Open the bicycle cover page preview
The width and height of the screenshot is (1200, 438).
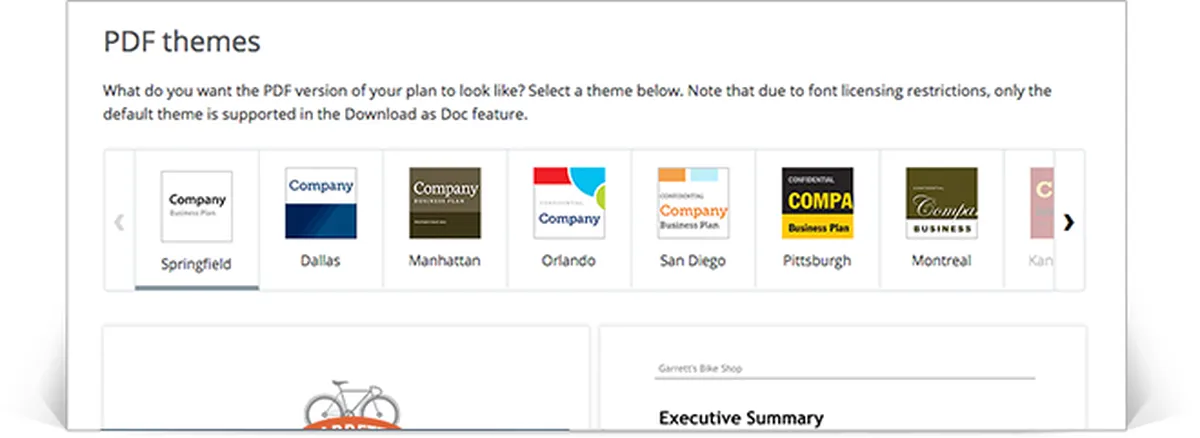346,378
